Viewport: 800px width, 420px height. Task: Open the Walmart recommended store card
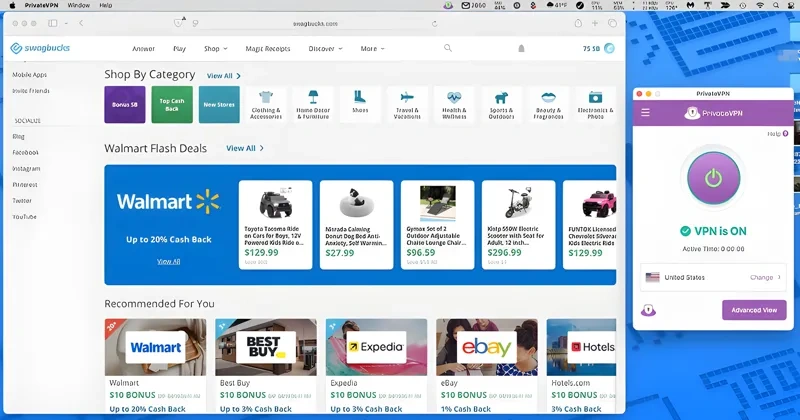pyautogui.click(x=156, y=366)
